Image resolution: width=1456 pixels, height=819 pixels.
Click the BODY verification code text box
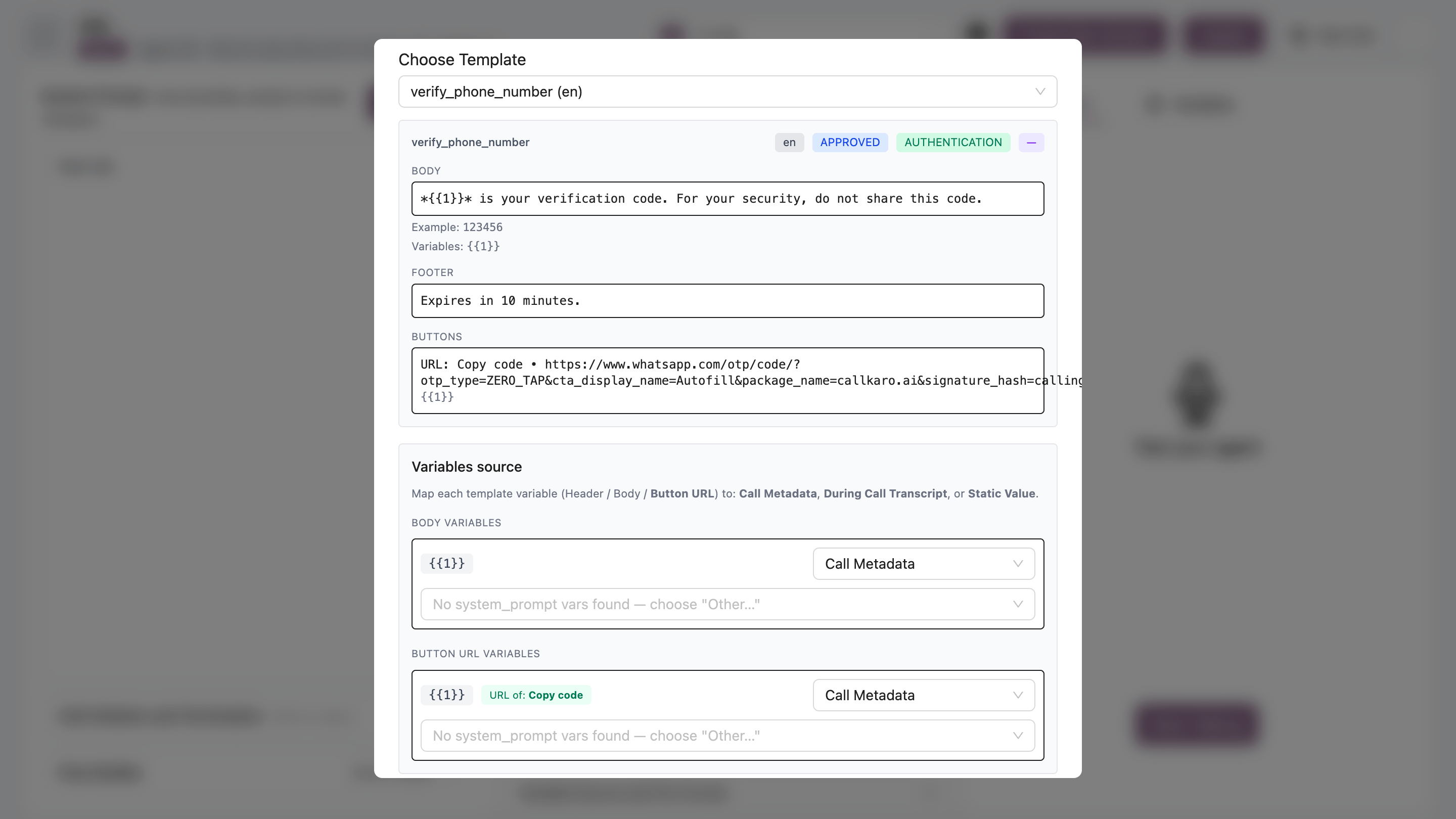click(x=727, y=198)
